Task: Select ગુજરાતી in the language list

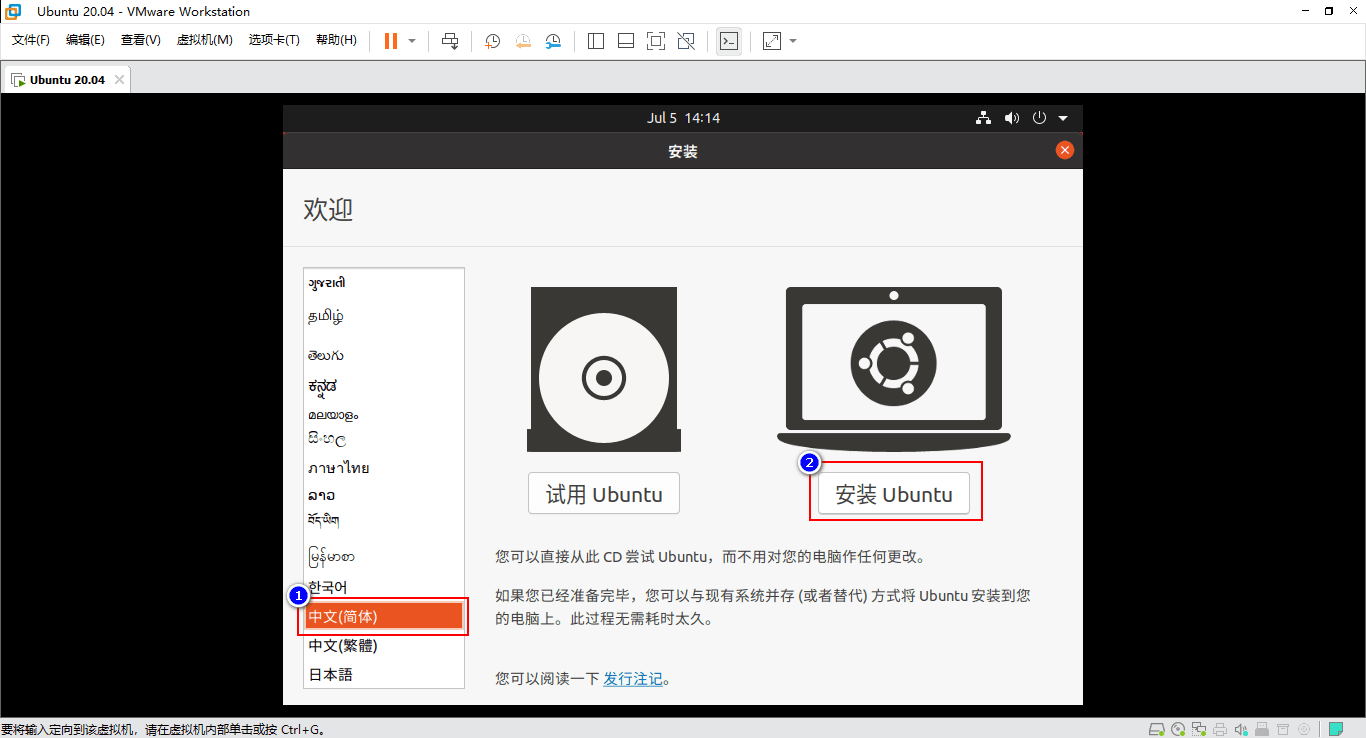Action: coord(384,284)
